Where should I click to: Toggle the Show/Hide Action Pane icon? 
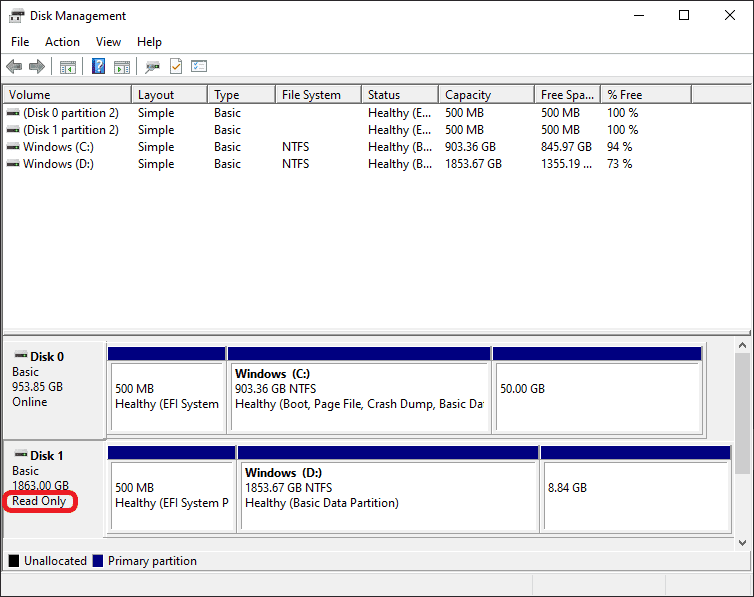coord(122,67)
